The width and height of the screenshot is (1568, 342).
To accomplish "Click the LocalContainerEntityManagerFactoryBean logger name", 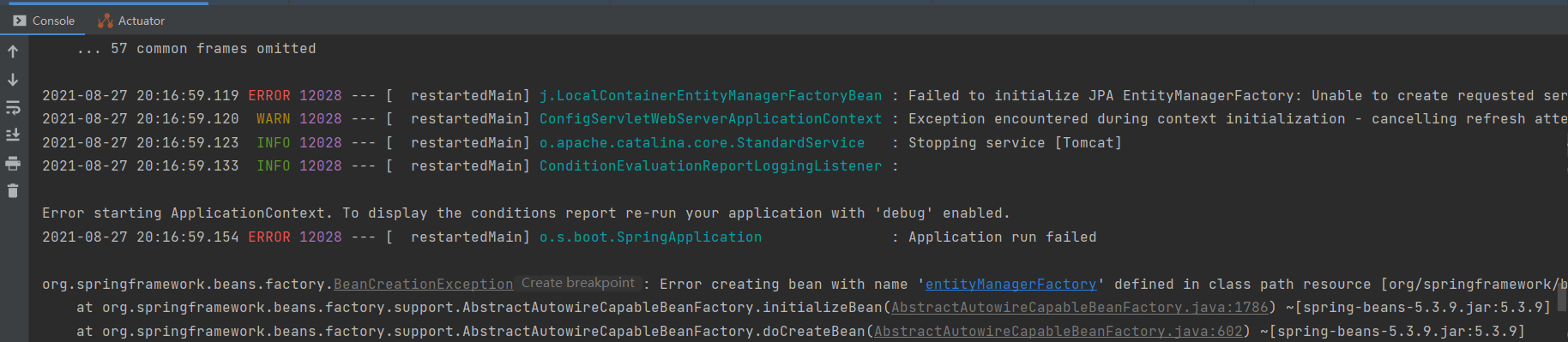I will point(710,95).
